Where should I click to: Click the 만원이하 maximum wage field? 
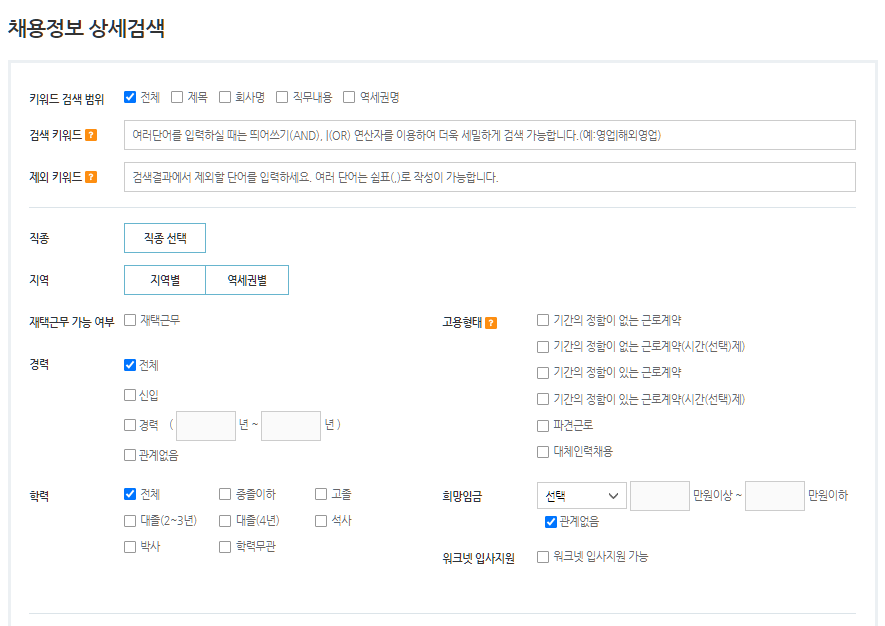[775, 496]
